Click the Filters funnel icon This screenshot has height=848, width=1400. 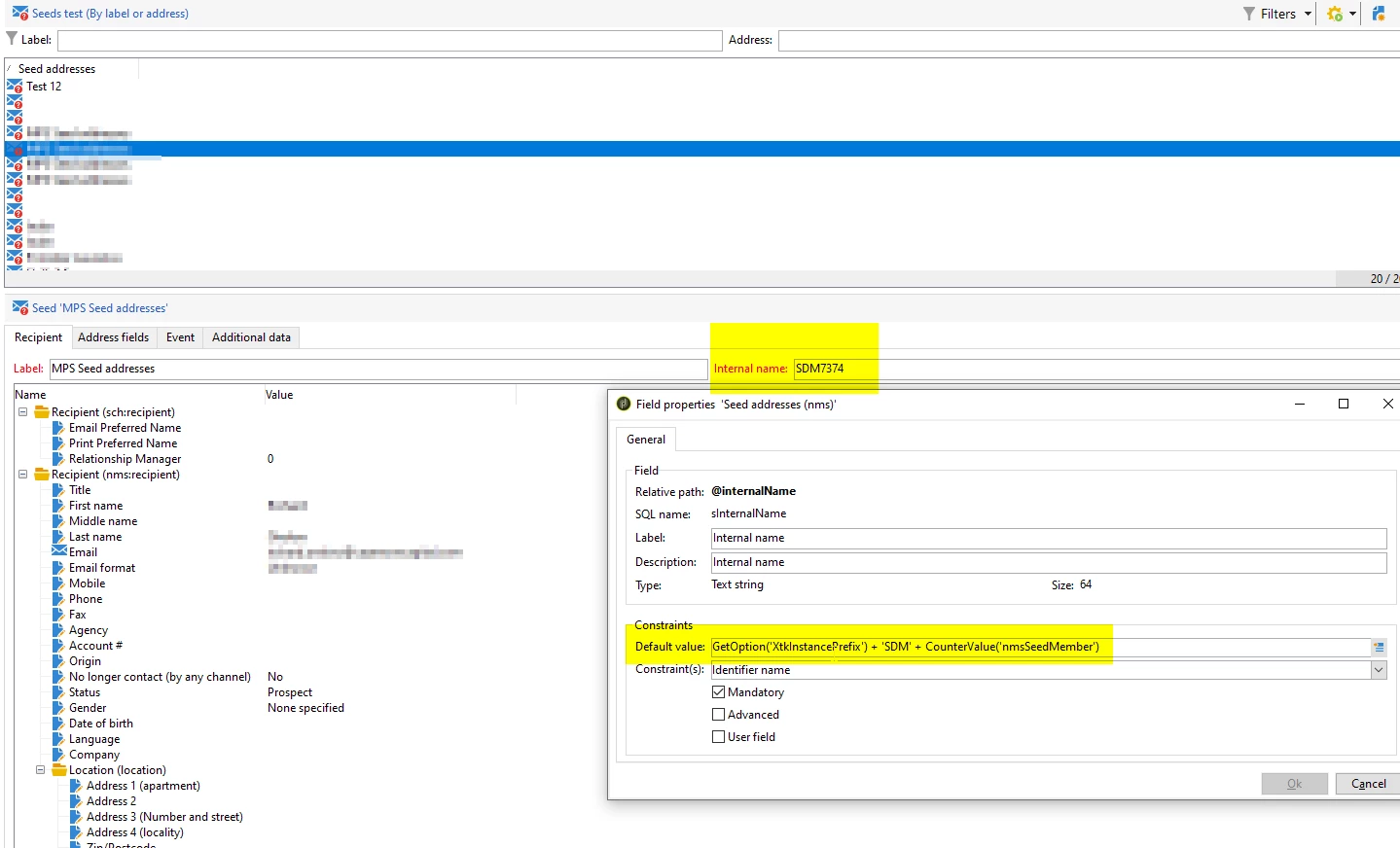point(1249,14)
